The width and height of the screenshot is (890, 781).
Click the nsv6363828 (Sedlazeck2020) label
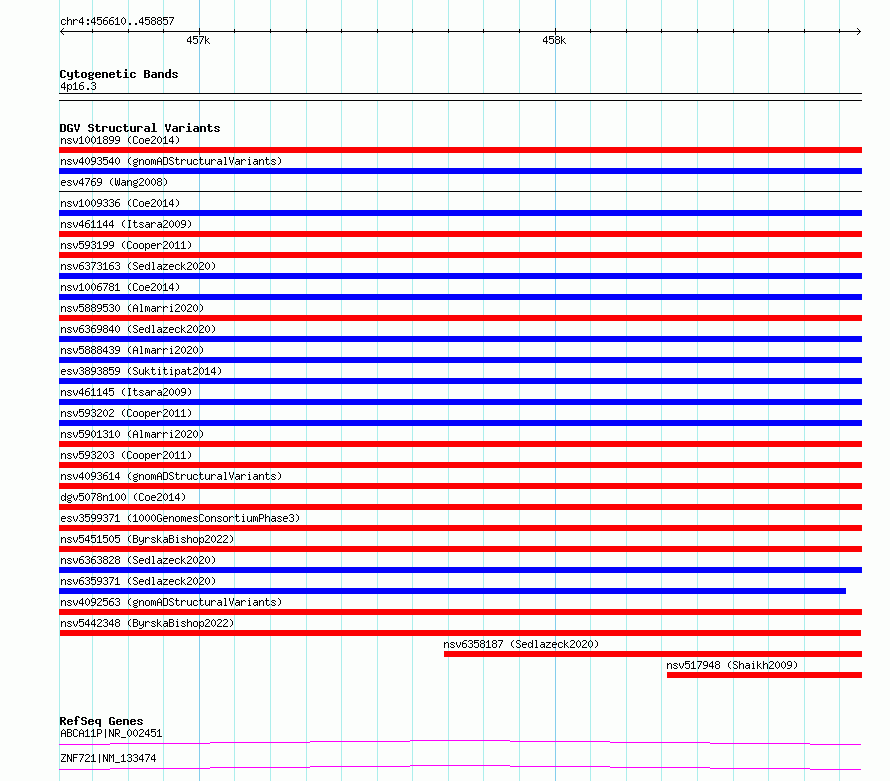click(138, 560)
